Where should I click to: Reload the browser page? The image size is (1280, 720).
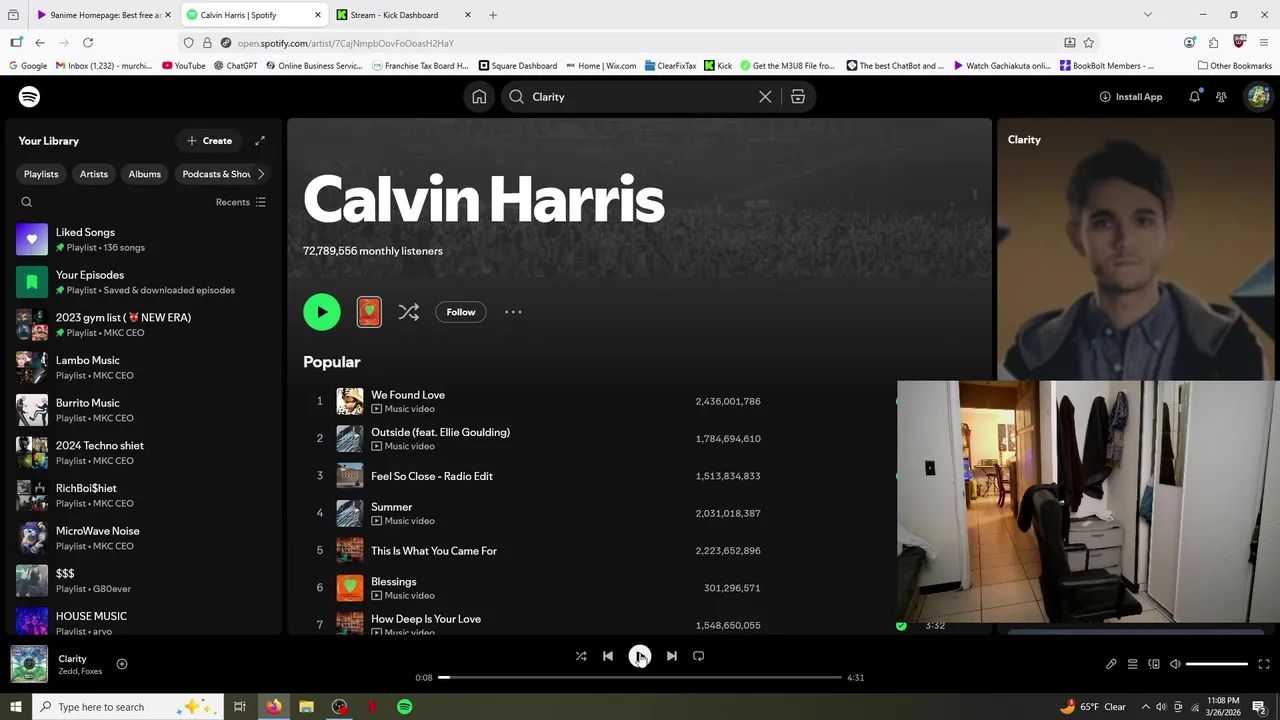(88, 43)
